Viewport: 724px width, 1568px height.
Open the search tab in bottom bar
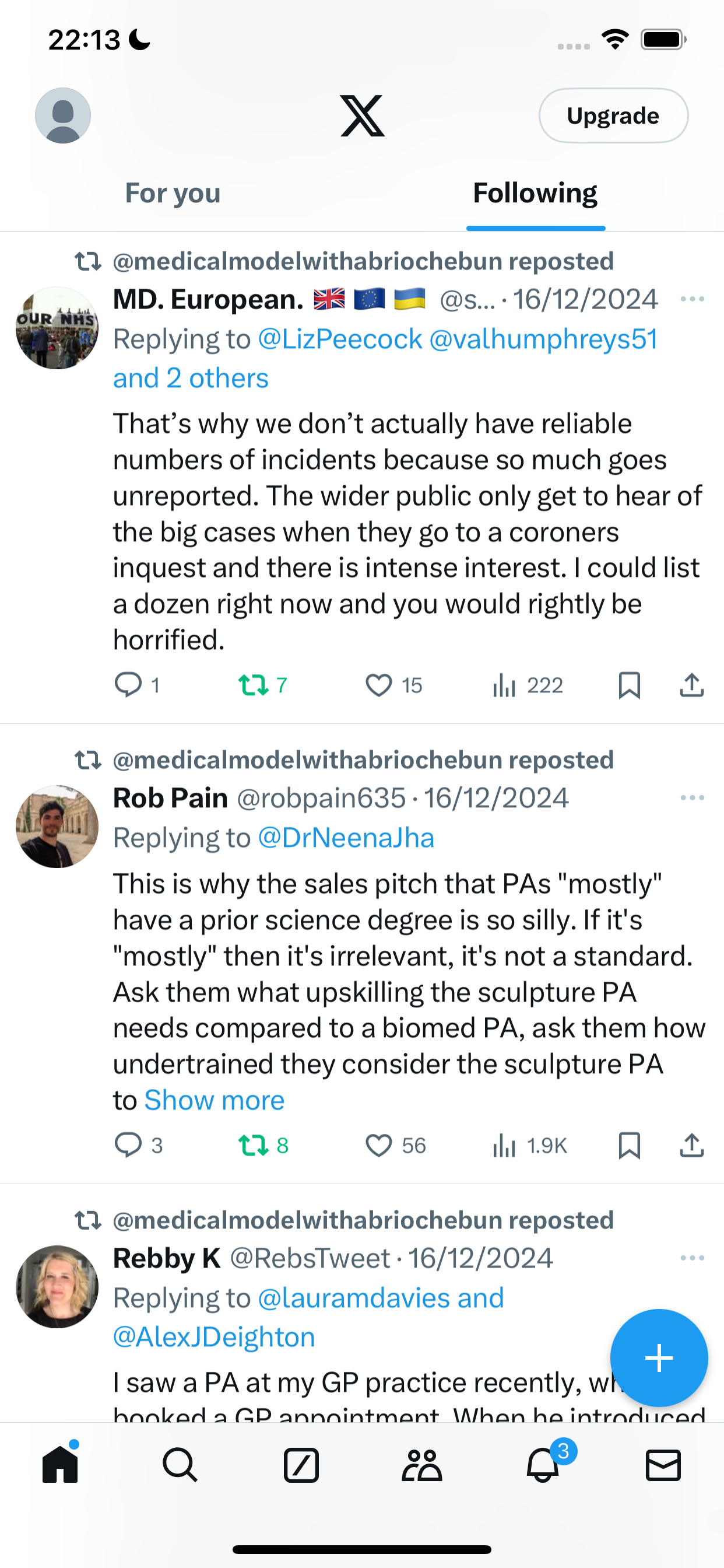[180, 1465]
